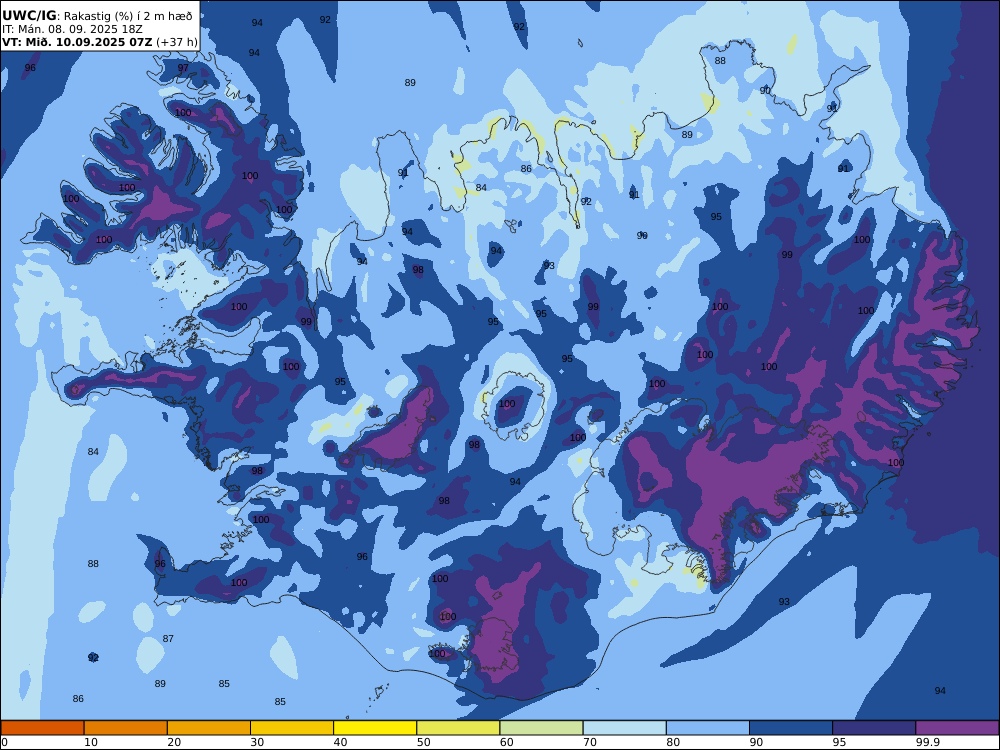The width and height of the screenshot is (1000, 750).
Task: Select the dark blue 90–95 legend band
Action: [x=791, y=728]
